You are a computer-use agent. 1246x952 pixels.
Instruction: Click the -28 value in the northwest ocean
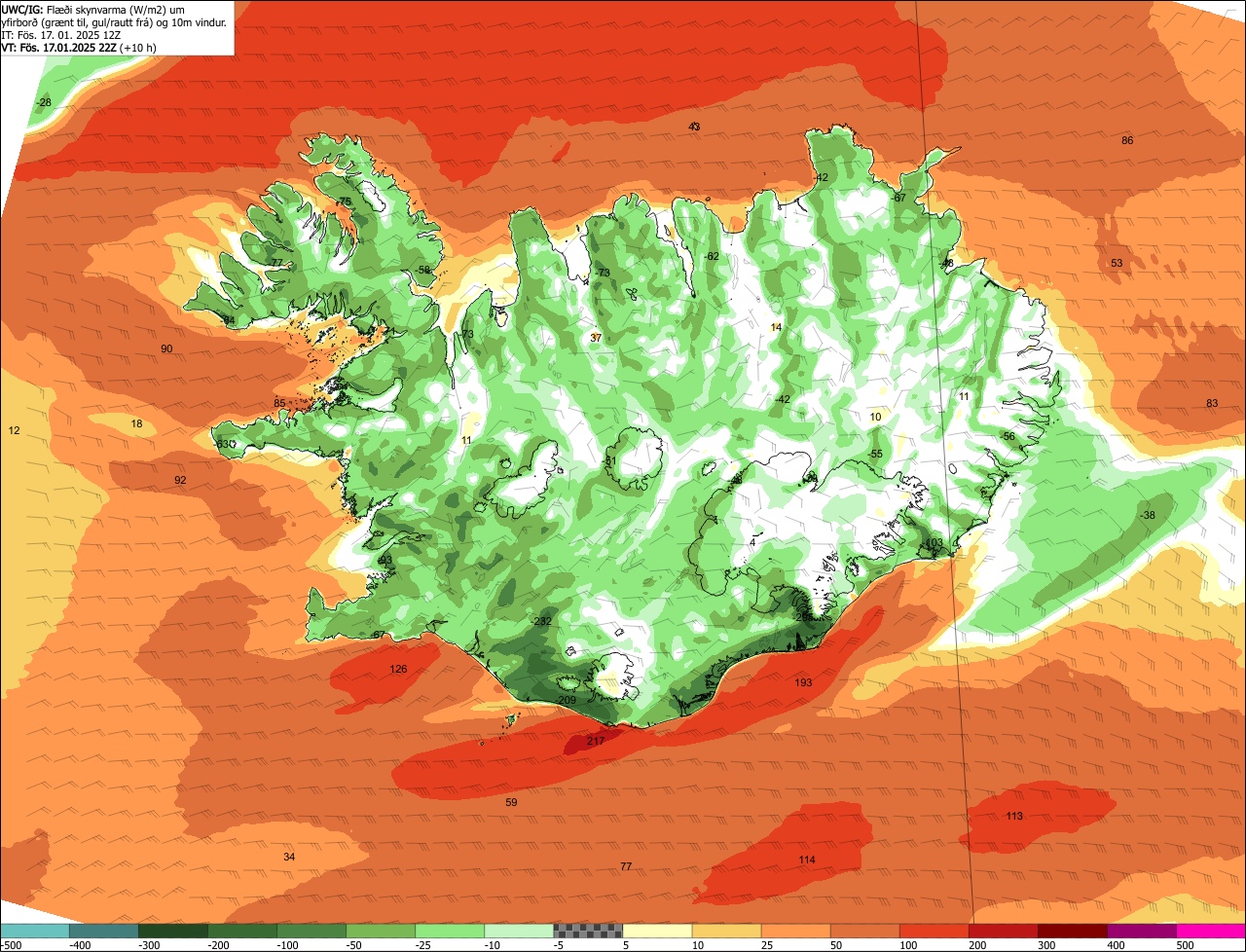pyautogui.click(x=44, y=102)
